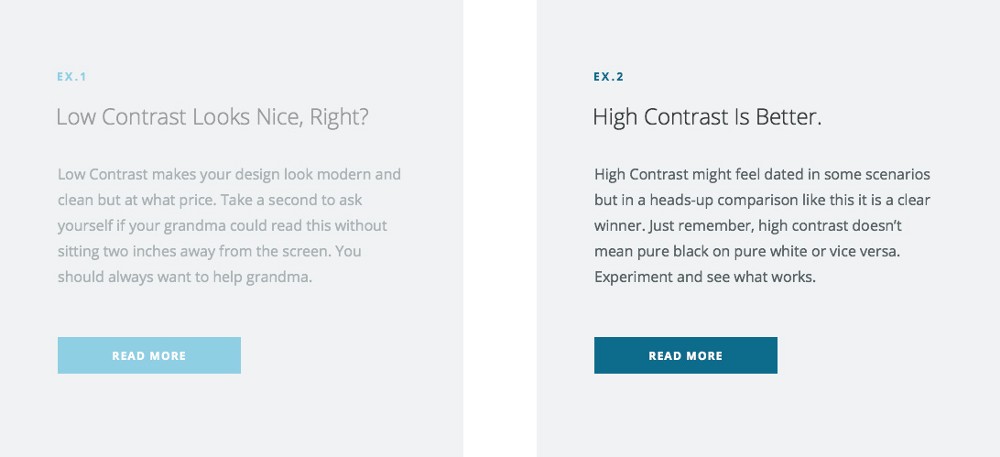Click the line 'Experiment and see what works.'

click(705, 278)
